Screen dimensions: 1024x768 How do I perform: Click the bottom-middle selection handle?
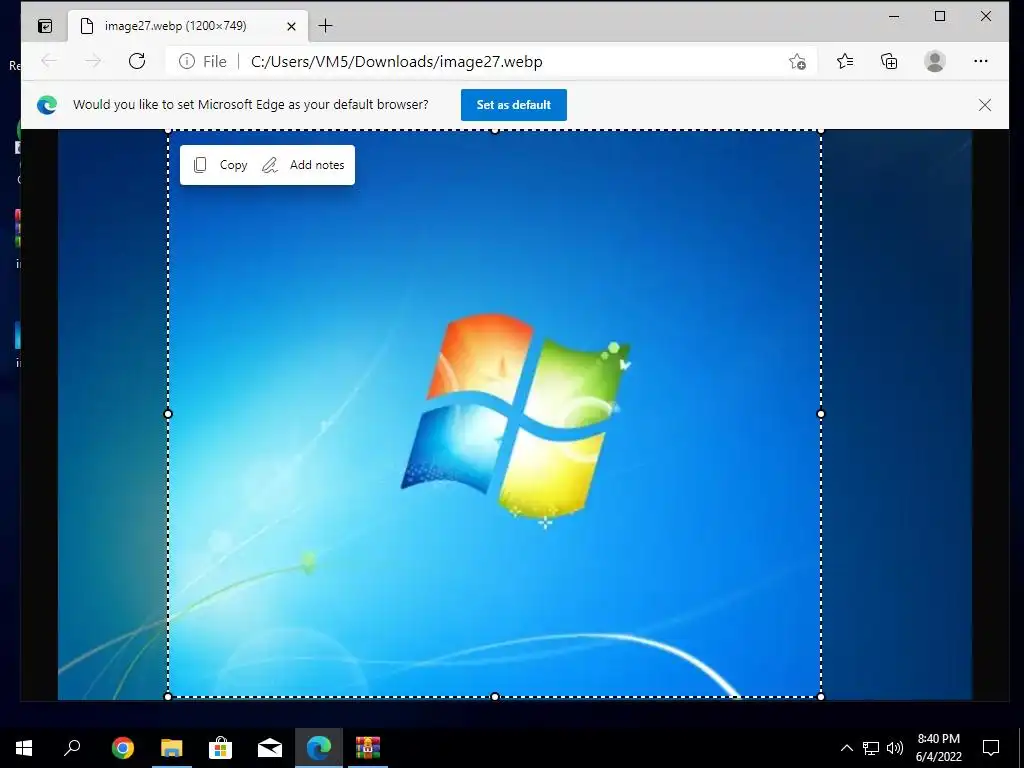495,697
